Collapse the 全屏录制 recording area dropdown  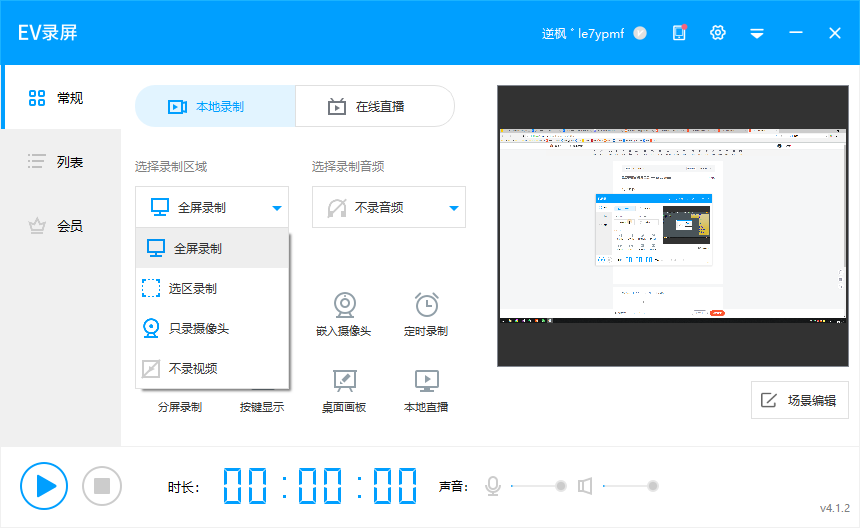coord(212,207)
